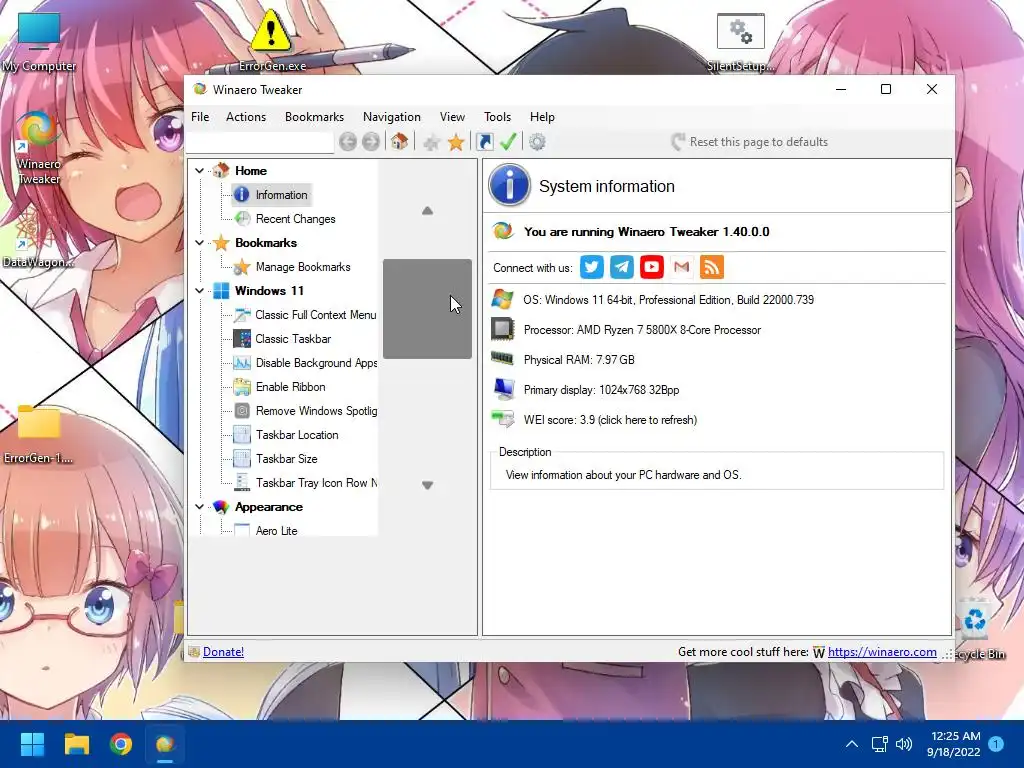The height and width of the screenshot is (768, 1024).
Task: Select Taskbar Location tree item
Action: point(297,434)
